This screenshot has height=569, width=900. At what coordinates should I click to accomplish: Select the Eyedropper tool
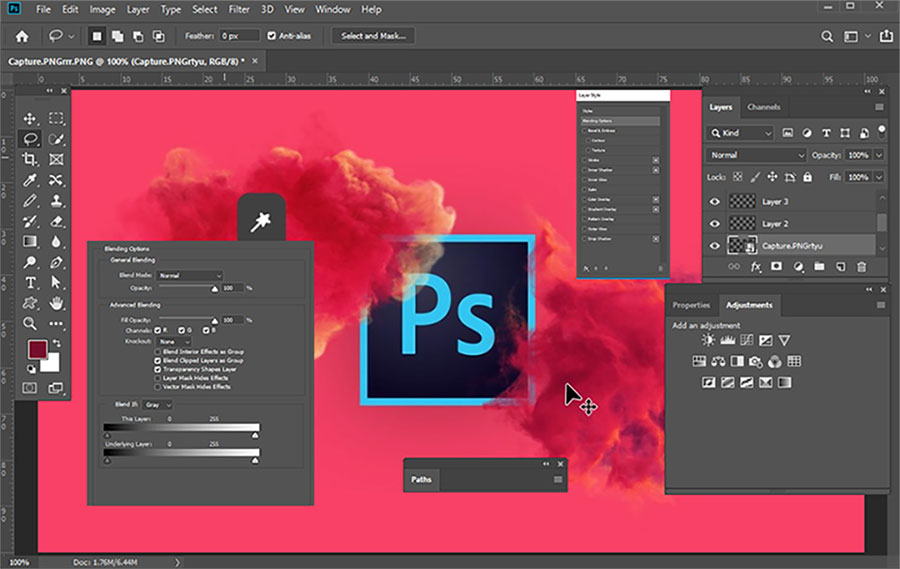[x=30, y=180]
